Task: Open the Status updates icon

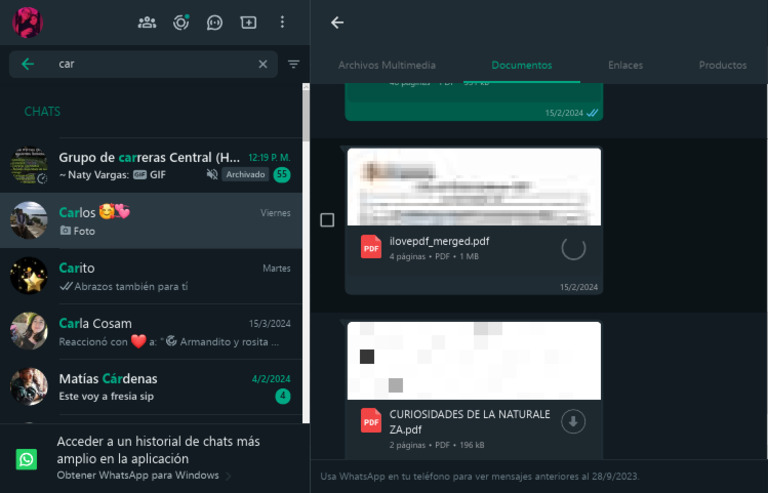Action: (181, 23)
